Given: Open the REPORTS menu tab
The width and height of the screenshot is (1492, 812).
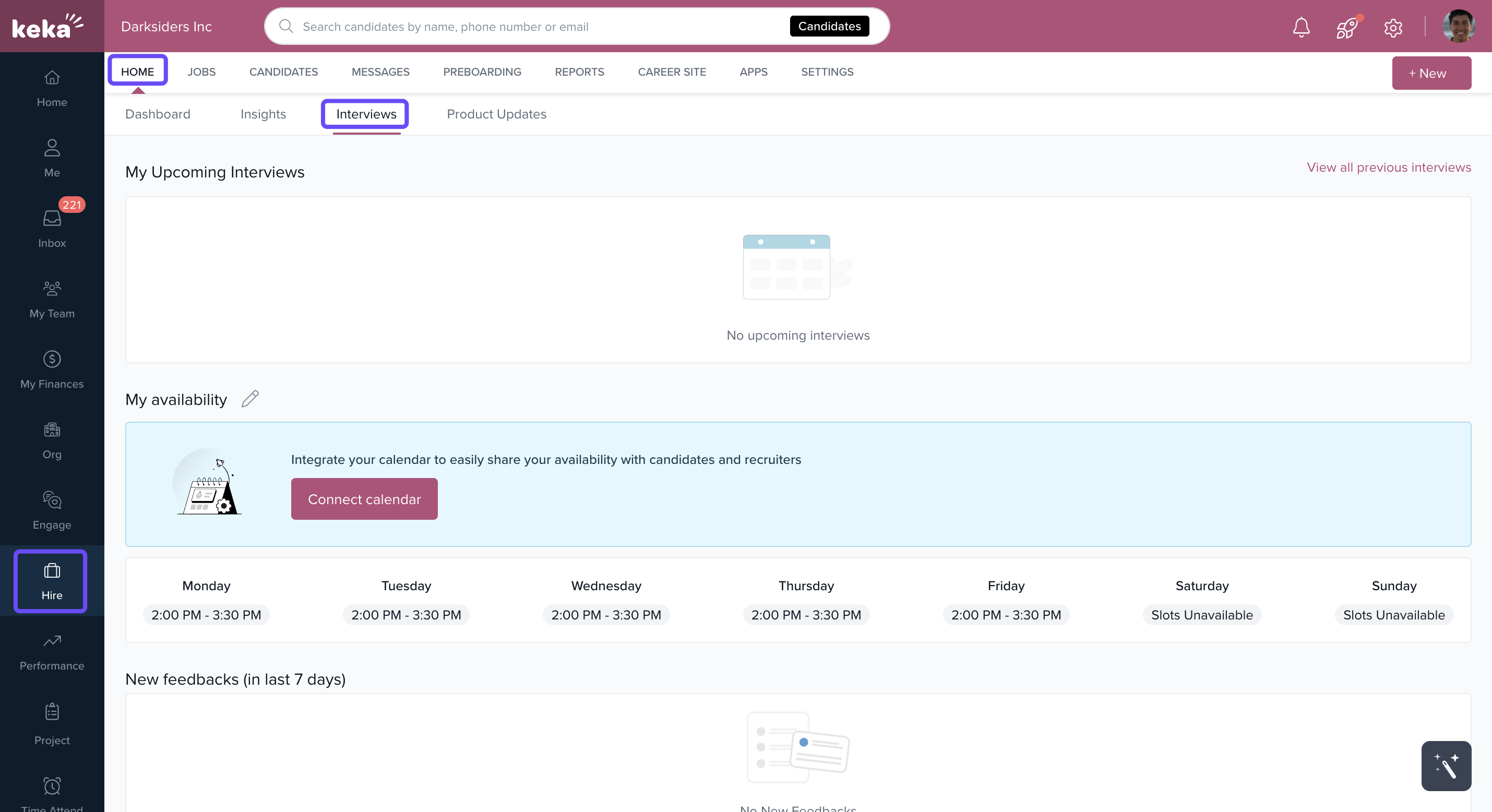Looking at the screenshot, I should point(579,72).
